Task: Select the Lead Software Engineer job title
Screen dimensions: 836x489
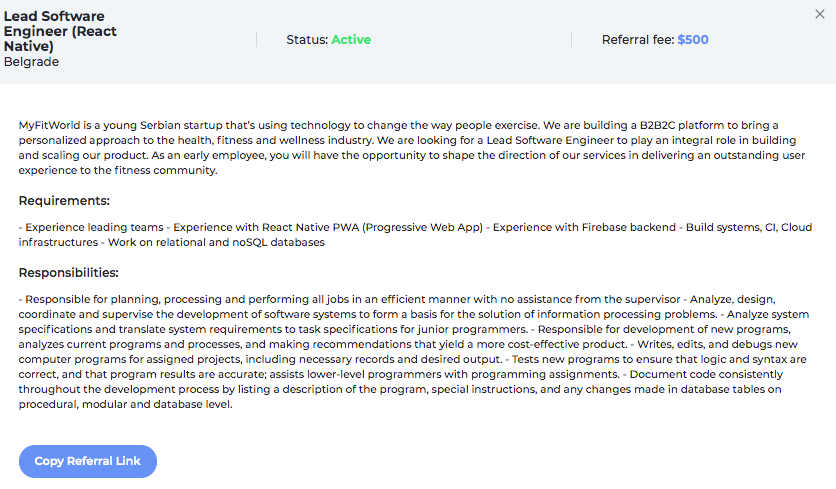Action: (60, 31)
